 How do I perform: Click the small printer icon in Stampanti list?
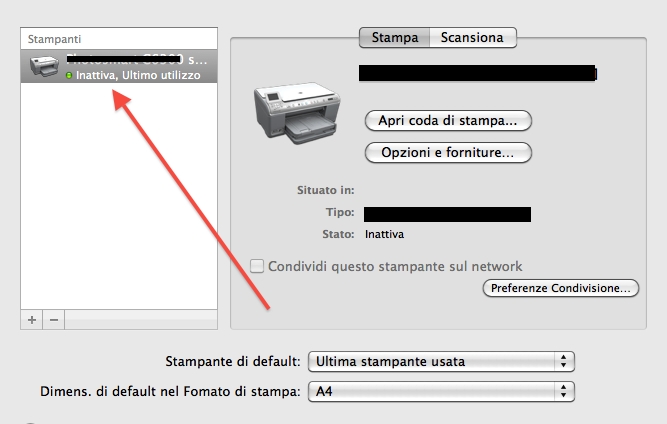coord(44,66)
